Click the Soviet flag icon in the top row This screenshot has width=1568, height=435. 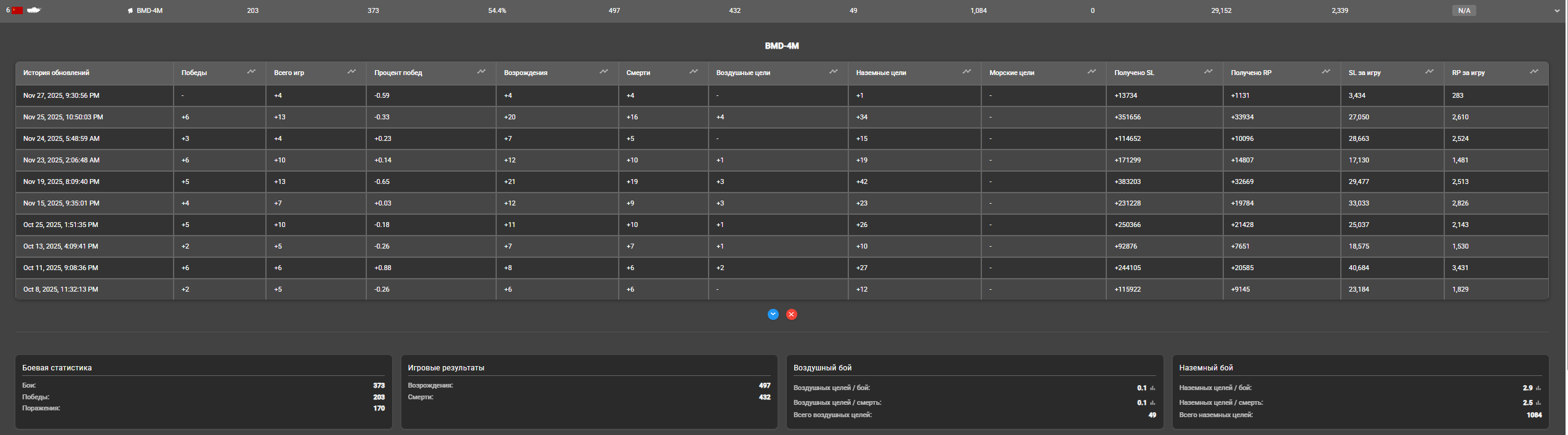pos(17,10)
